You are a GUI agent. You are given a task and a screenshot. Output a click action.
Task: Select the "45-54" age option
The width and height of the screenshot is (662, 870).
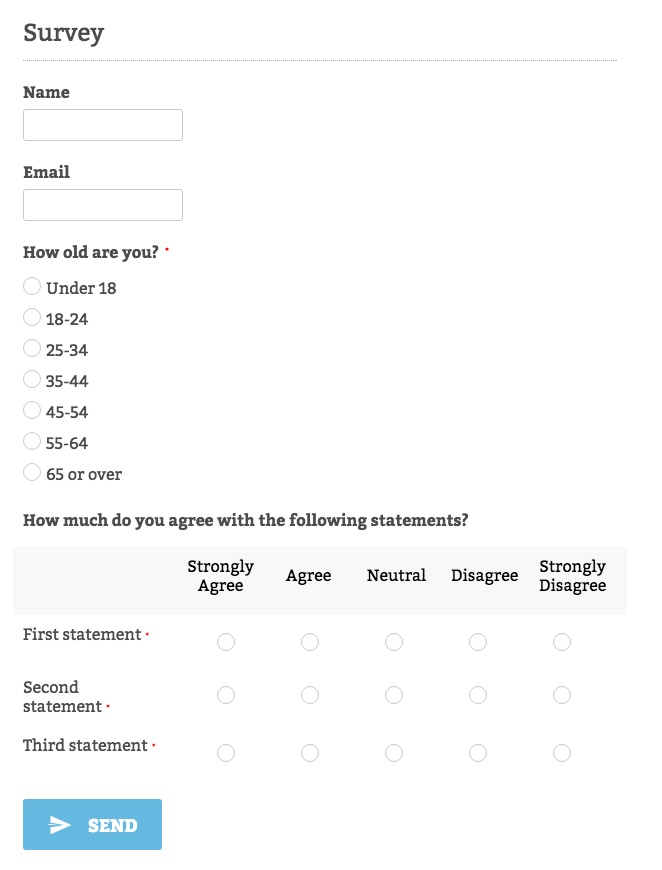click(32, 411)
